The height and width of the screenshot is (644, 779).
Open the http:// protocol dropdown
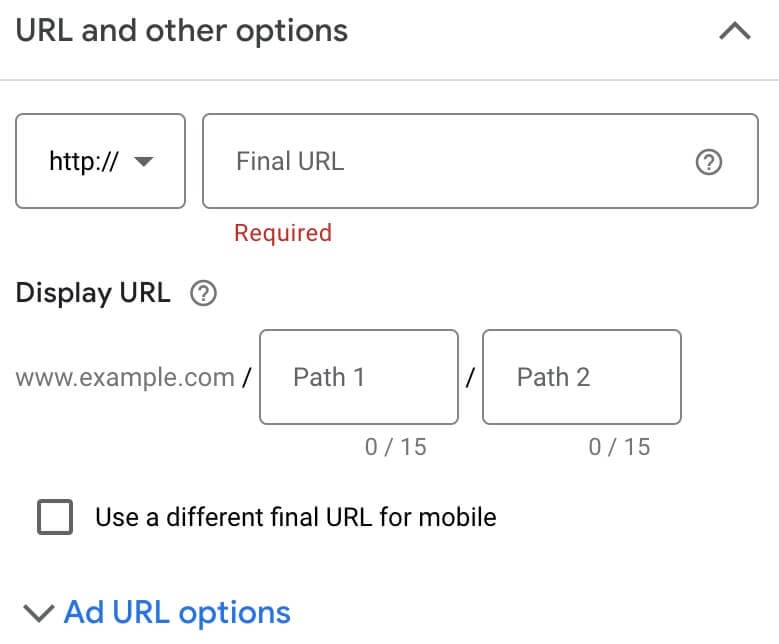click(100, 161)
